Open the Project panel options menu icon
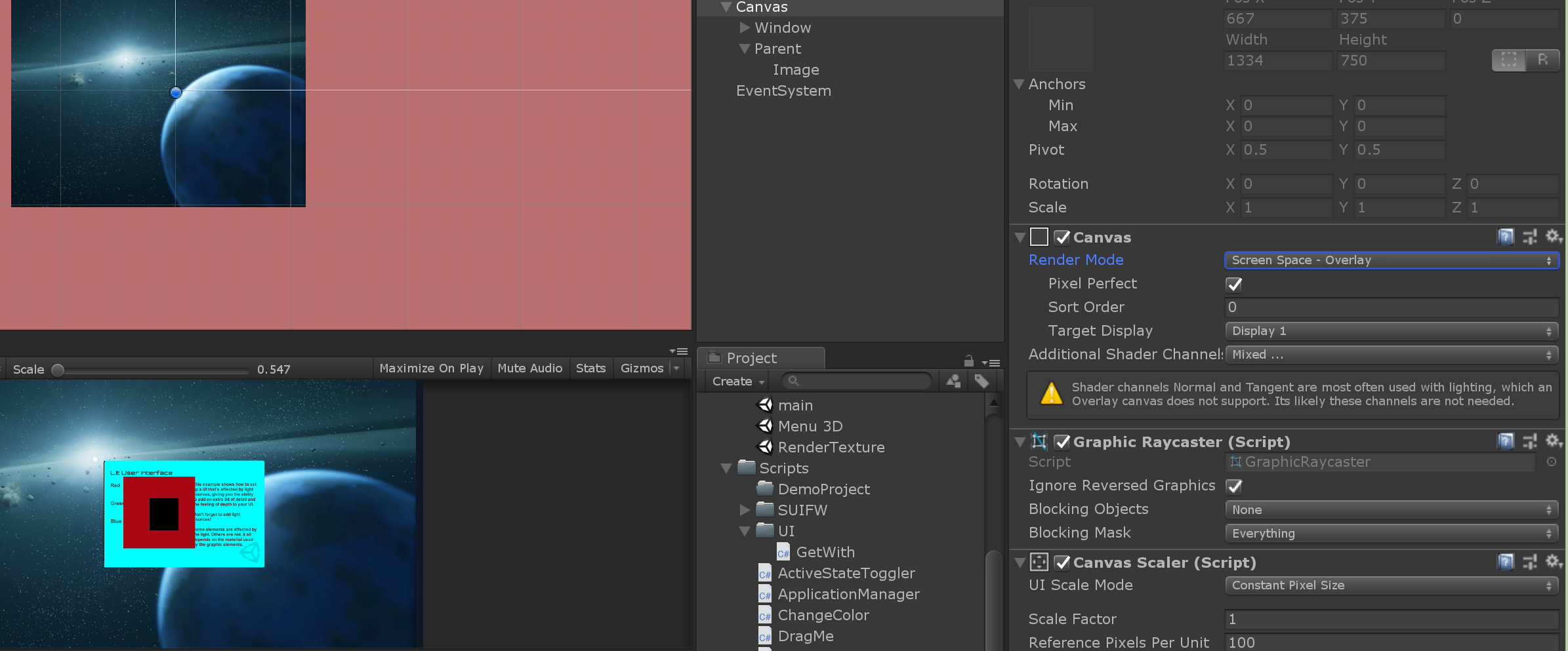Viewport: 1568px width, 651px height. (x=991, y=363)
